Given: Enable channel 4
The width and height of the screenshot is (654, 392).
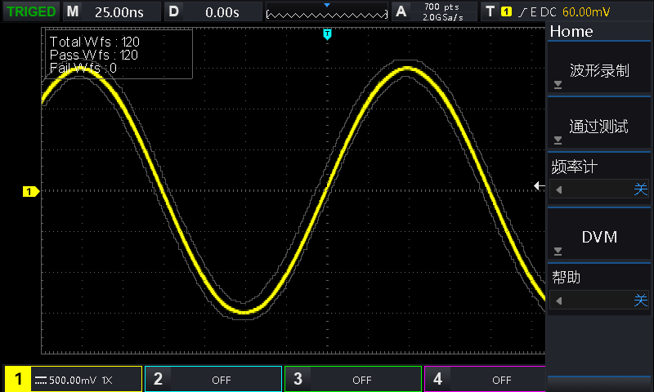Looking at the screenshot, I should point(485,379).
